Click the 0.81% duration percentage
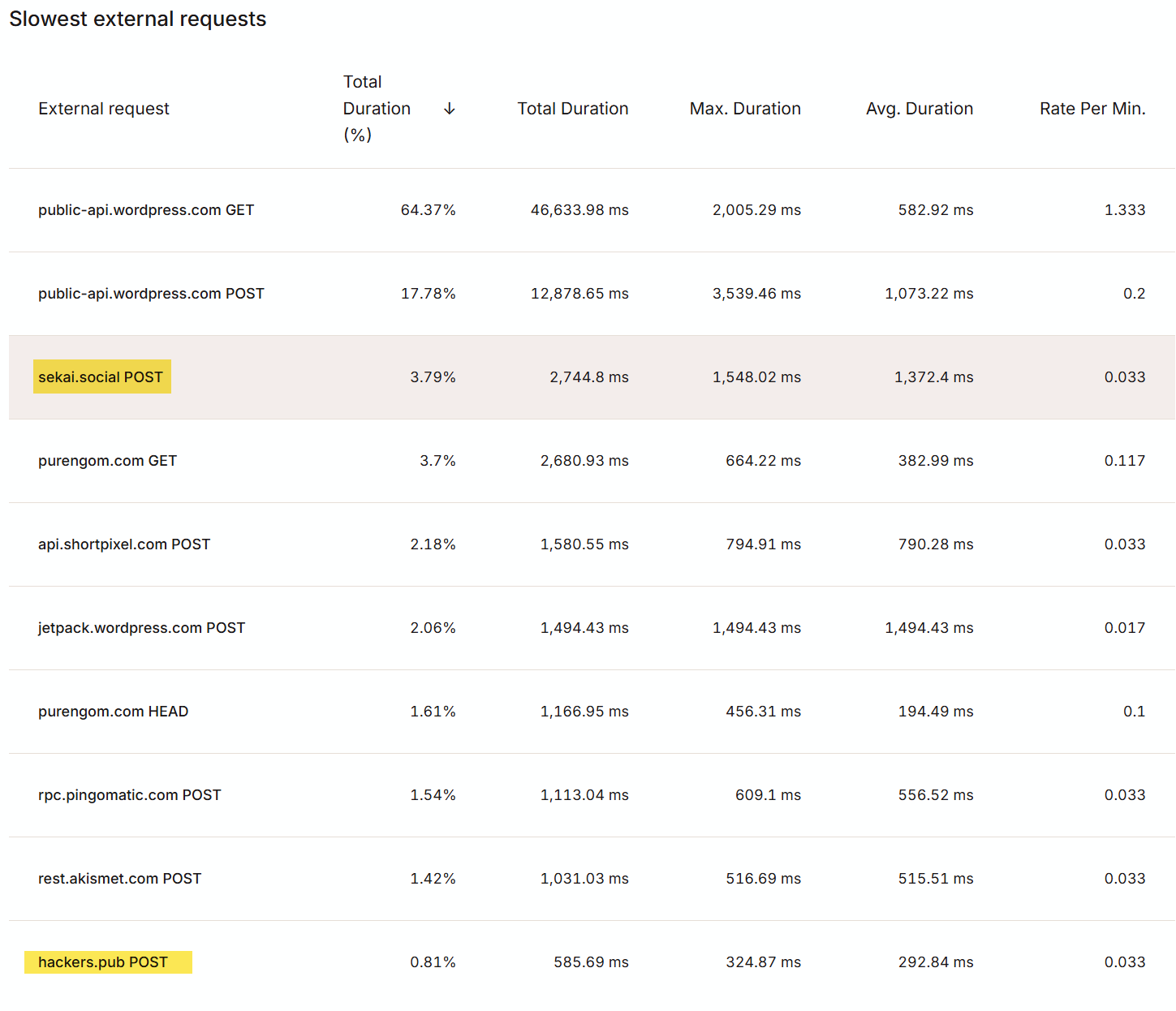 tap(433, 962)
